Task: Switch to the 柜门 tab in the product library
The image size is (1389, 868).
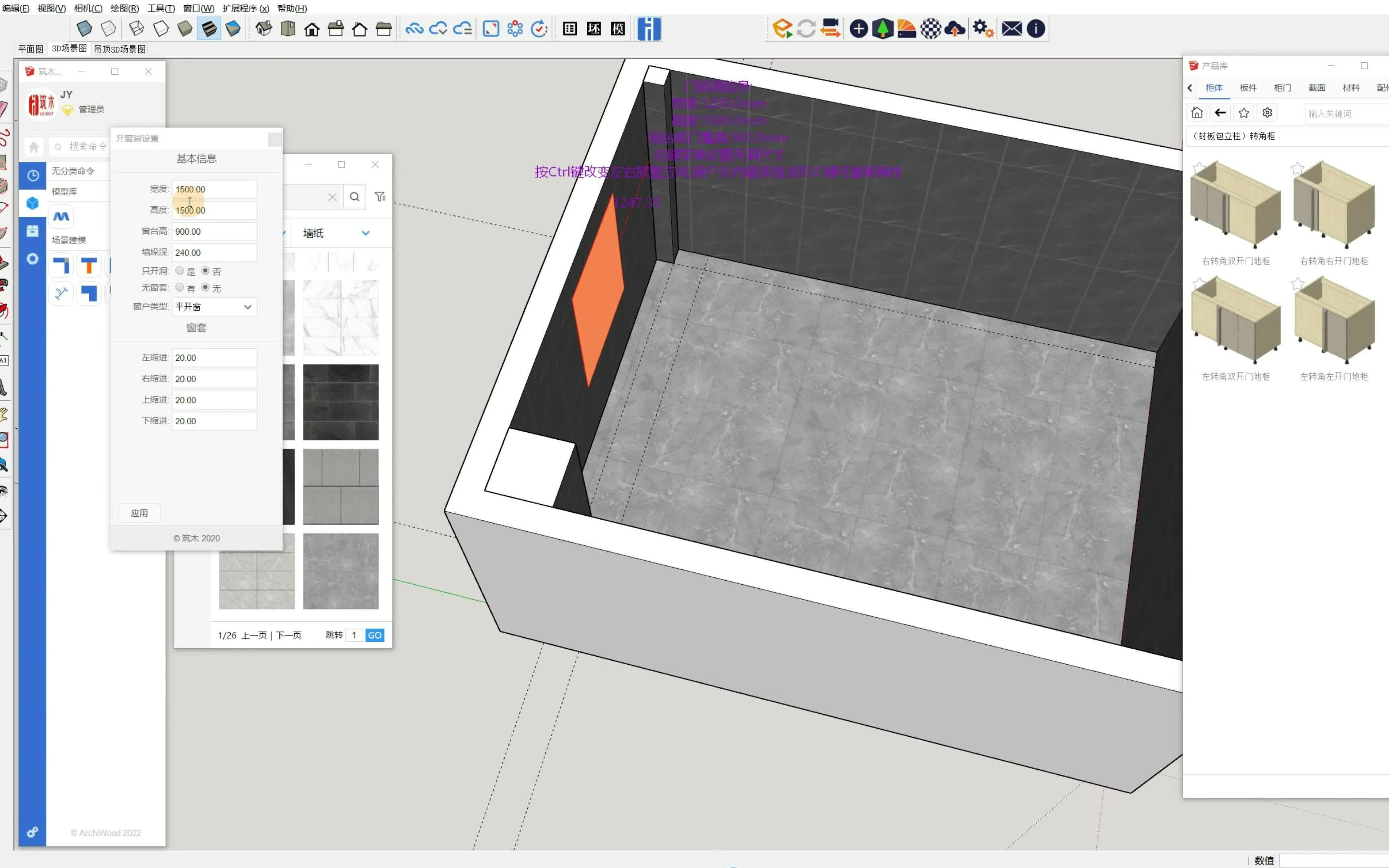Action: coord(1282,88)
